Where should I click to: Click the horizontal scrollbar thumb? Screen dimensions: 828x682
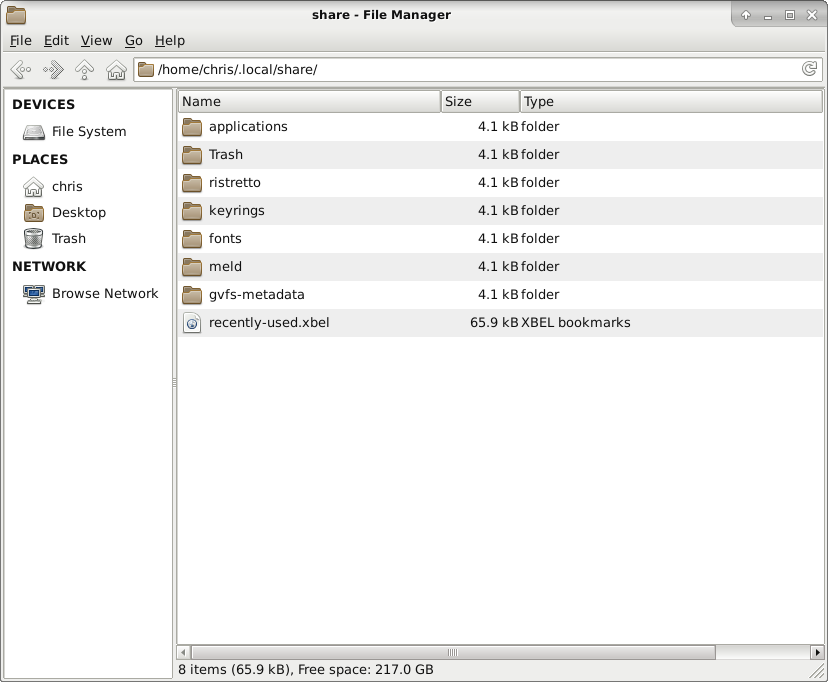coord(453,652)
